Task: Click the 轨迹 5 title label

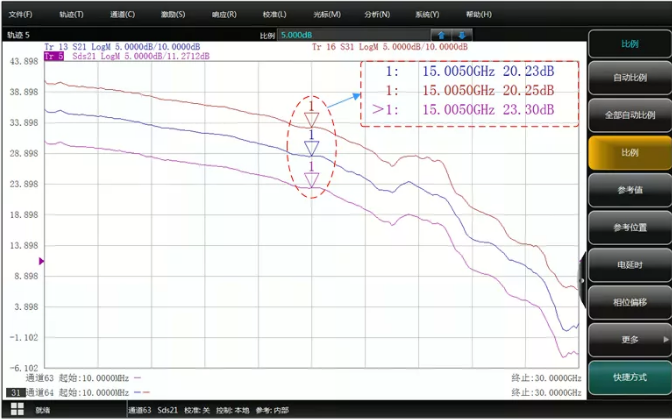Action: click(x=18, y=35)
